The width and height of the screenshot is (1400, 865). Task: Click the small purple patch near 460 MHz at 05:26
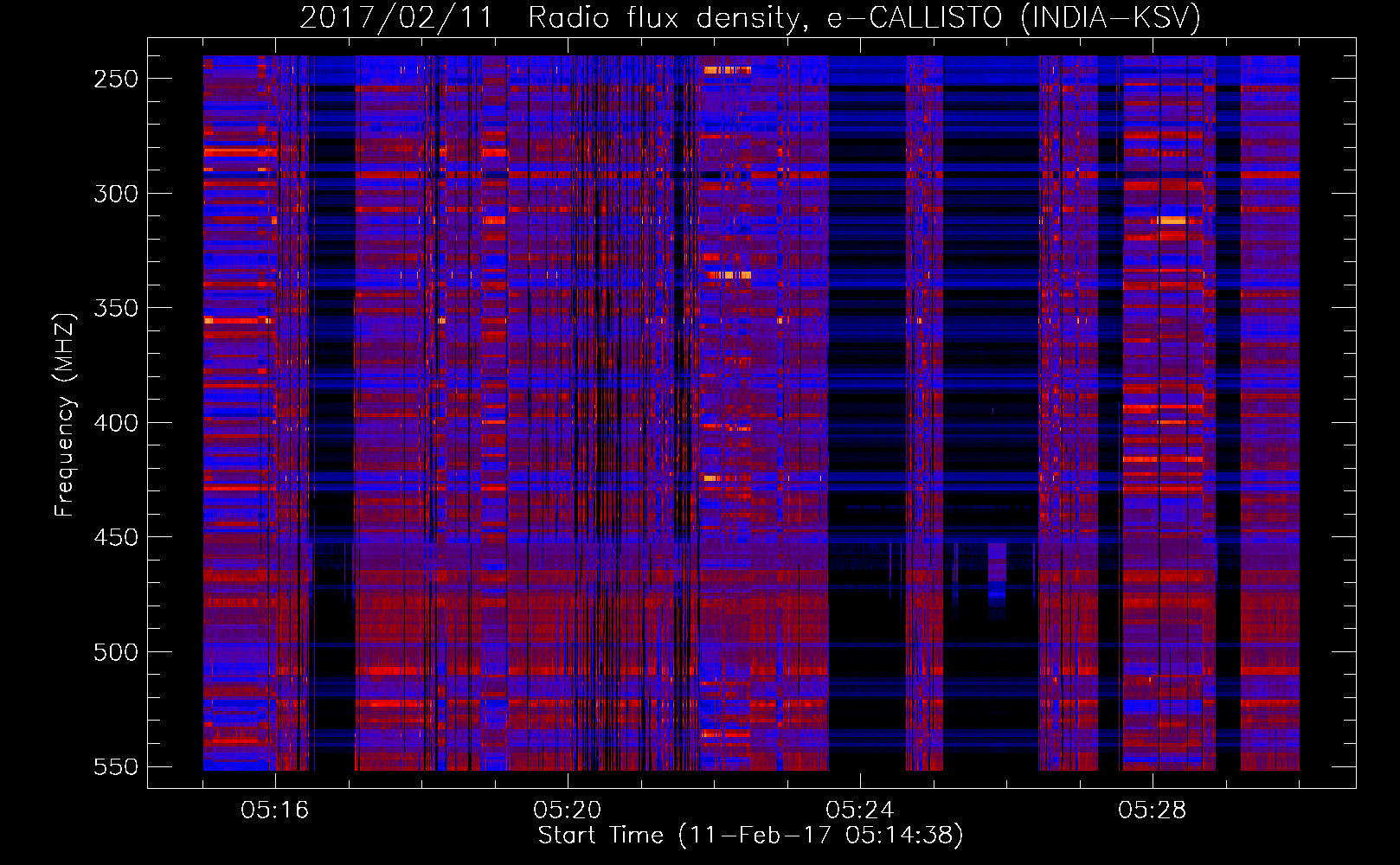[997, 567]
